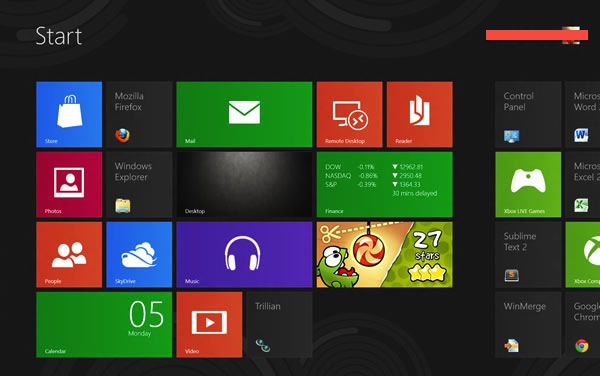Open the Music headphones tile

pyautogui.click(x=244, y=255)
